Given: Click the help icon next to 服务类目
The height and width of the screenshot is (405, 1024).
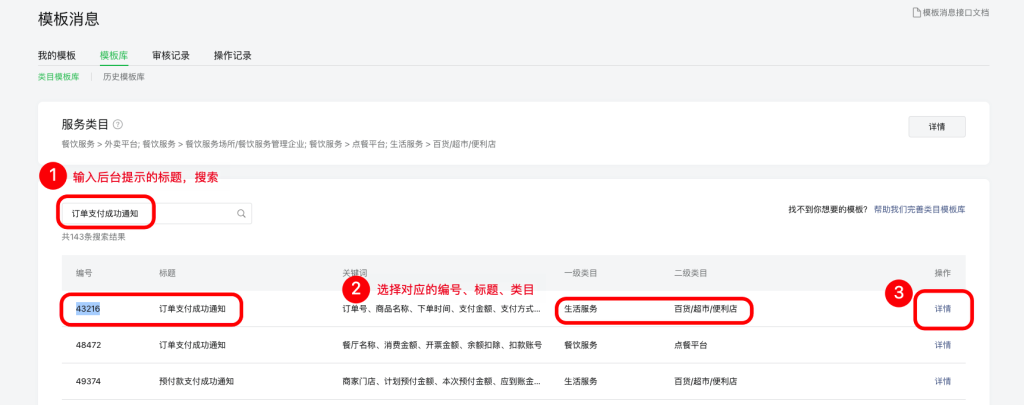Looking at the screenshot, I should tap(118, 125).
